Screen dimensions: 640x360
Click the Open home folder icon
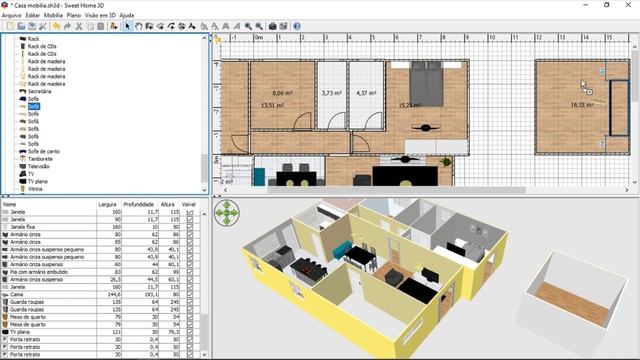click(x=21, y=26)
